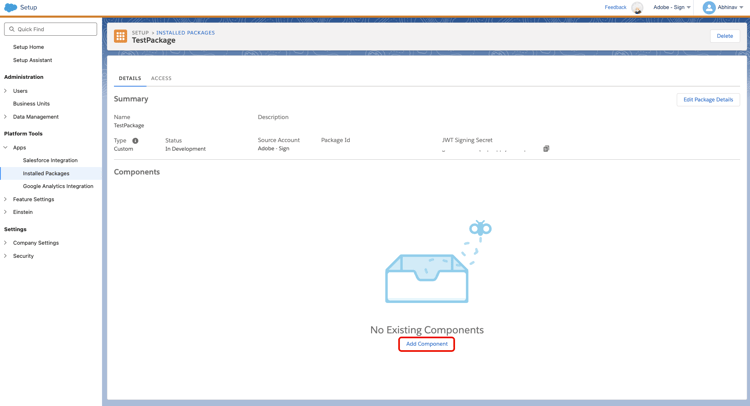Select Business Units in sidebar
750x406 pixels.
[31, 104]
